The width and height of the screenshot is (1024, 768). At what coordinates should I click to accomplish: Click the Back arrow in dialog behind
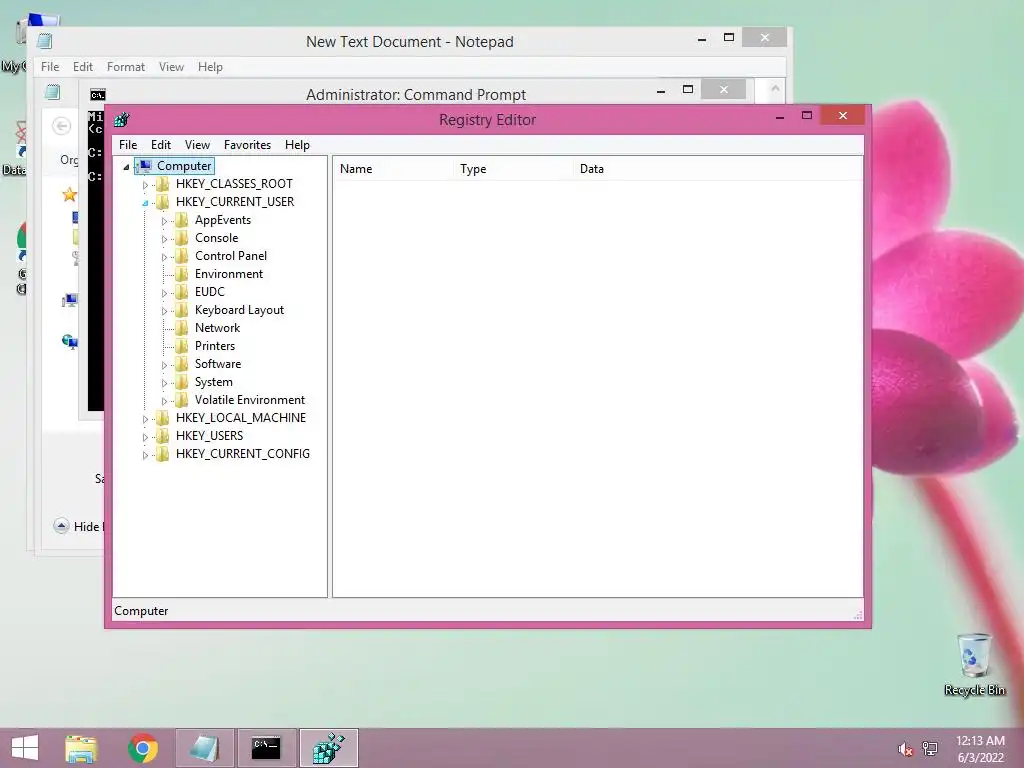pos(61,126)
